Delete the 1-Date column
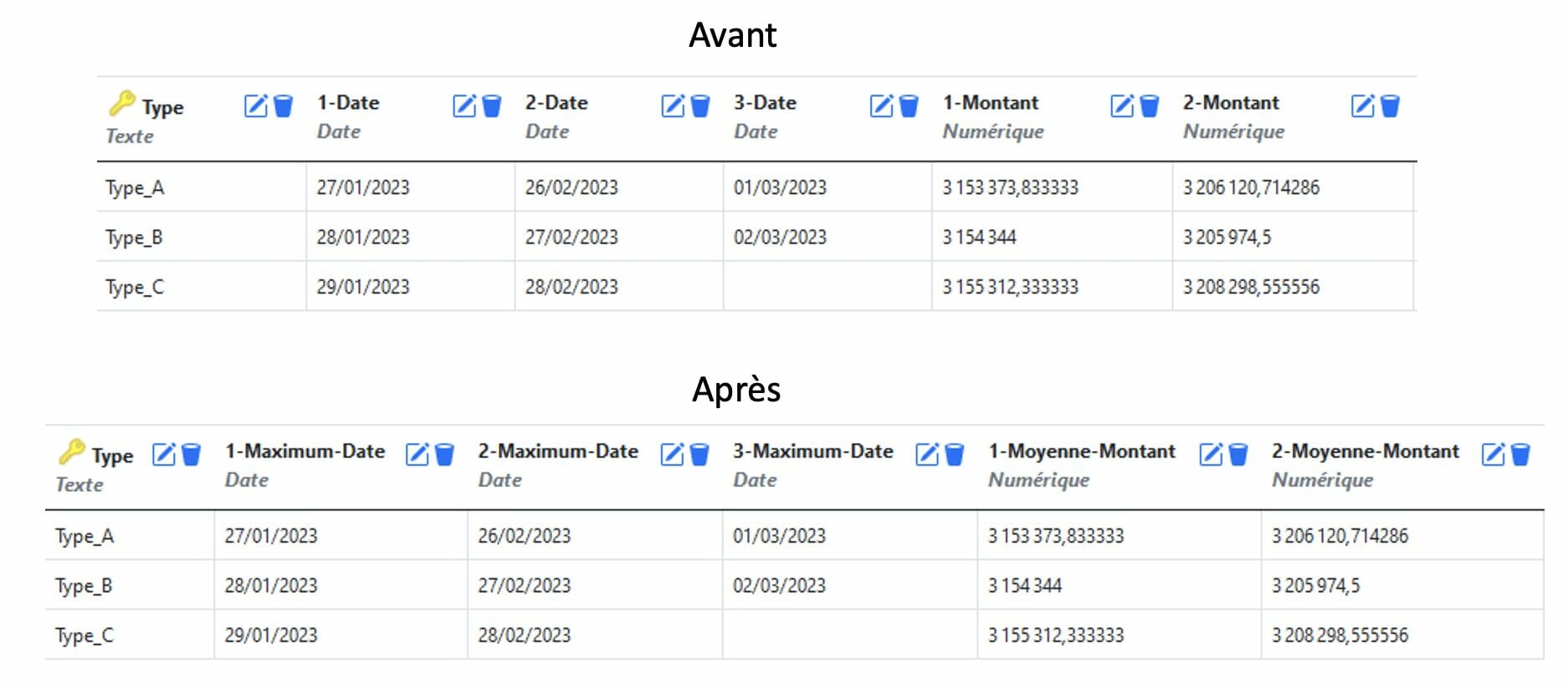This screenshot has width=1568, height=684. point(492,106)
